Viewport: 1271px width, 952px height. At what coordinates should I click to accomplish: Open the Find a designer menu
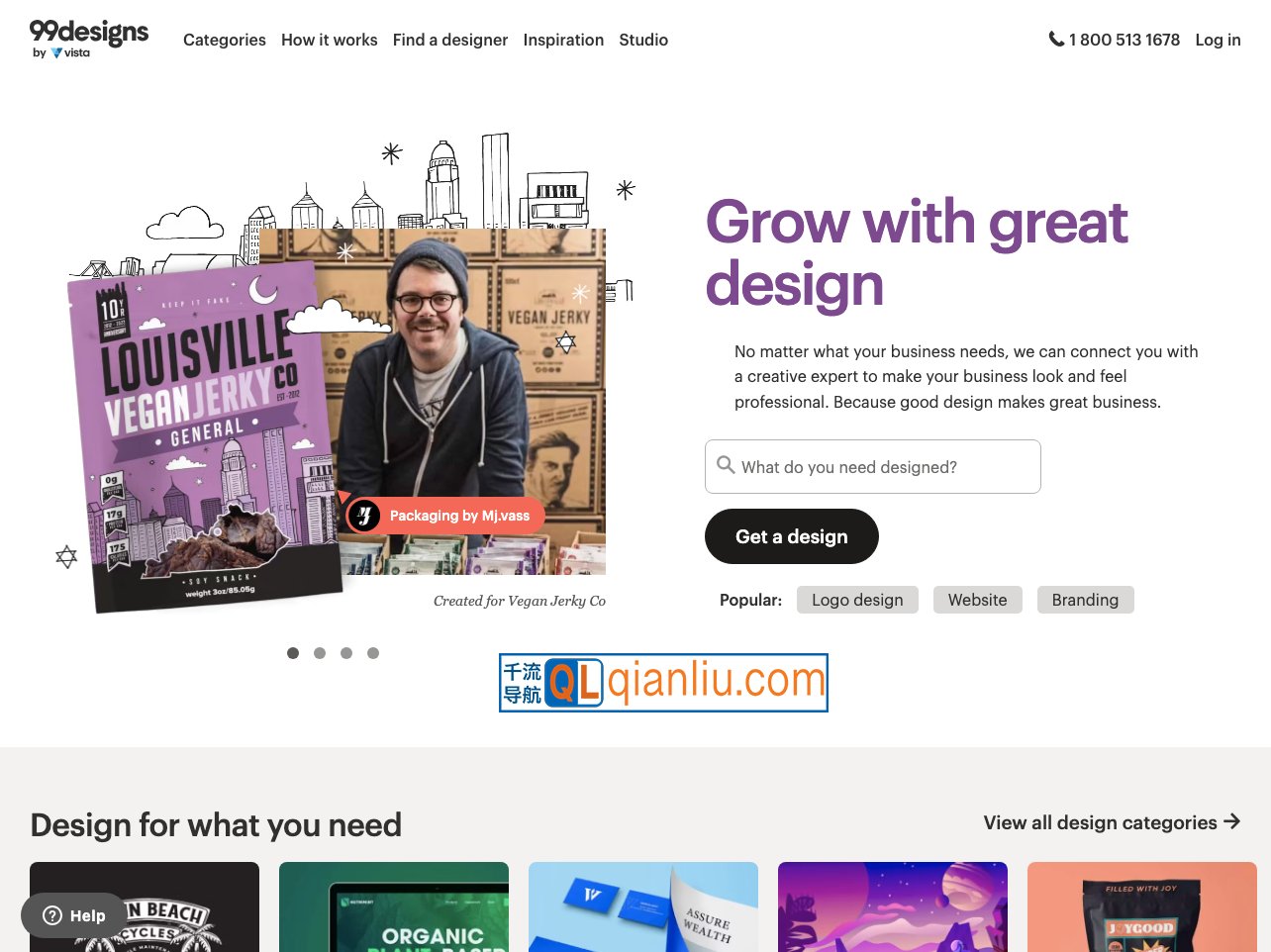450,40
